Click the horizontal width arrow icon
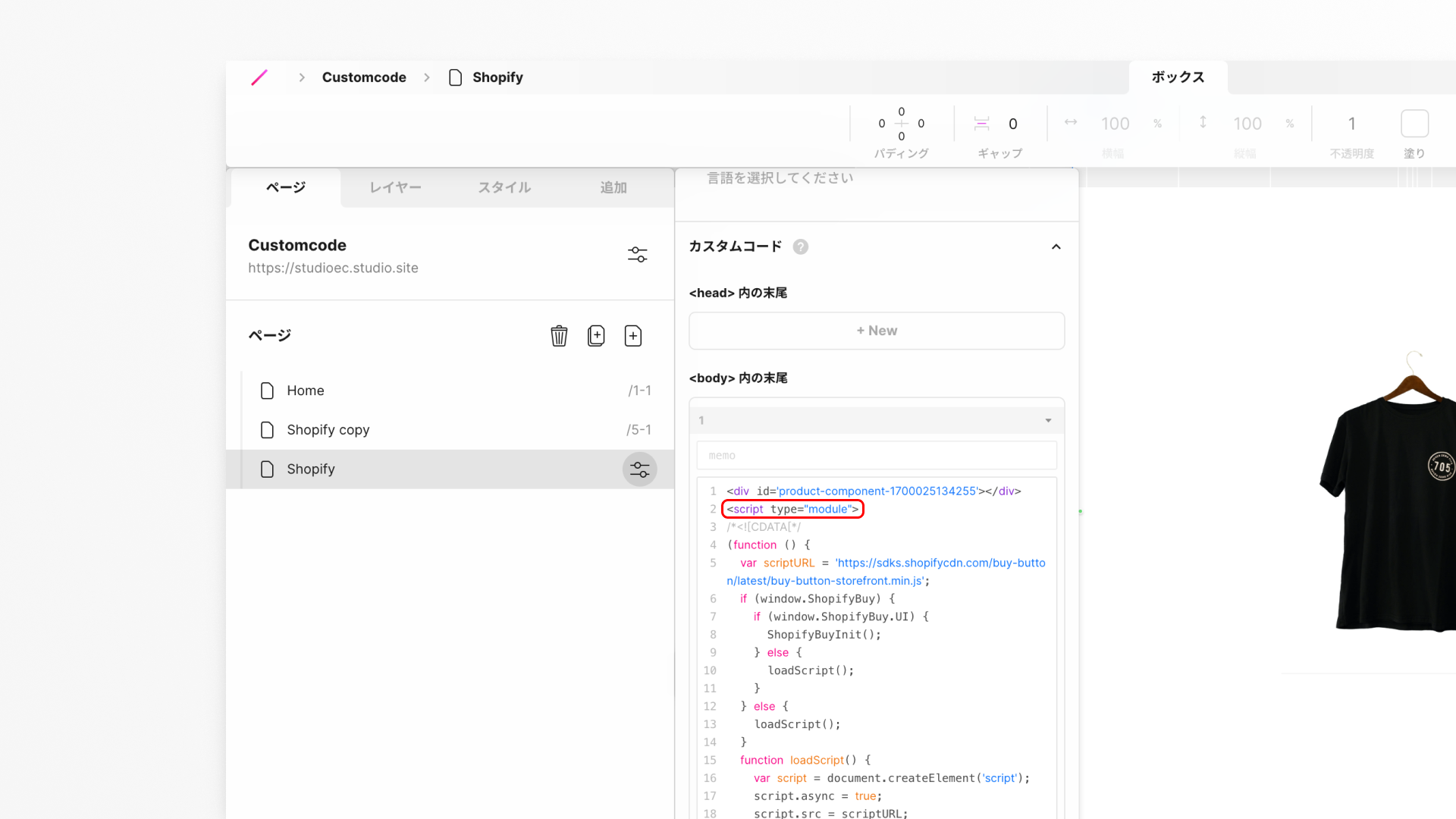Viewport: 1456px width, 819px height. click(x=1071, y=122)
